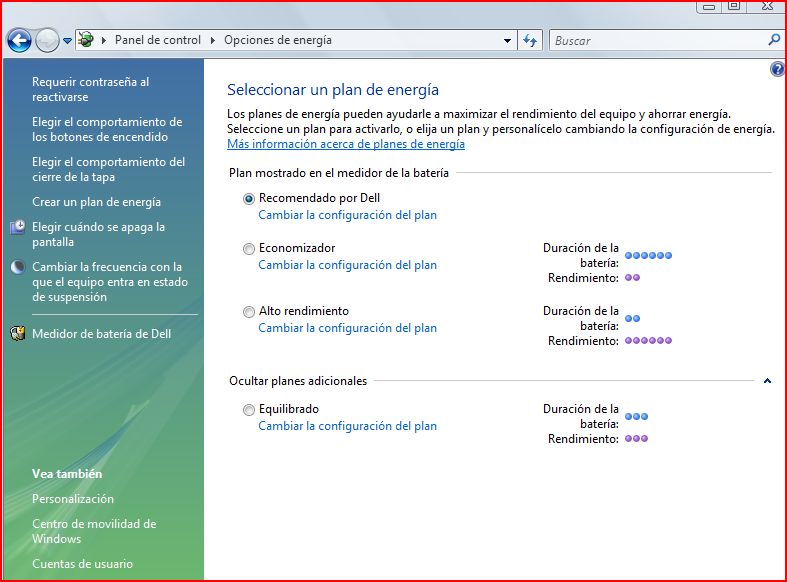Open Requerir contraseña al reactivarse
The image size is (787, 582).
point(90,89)
